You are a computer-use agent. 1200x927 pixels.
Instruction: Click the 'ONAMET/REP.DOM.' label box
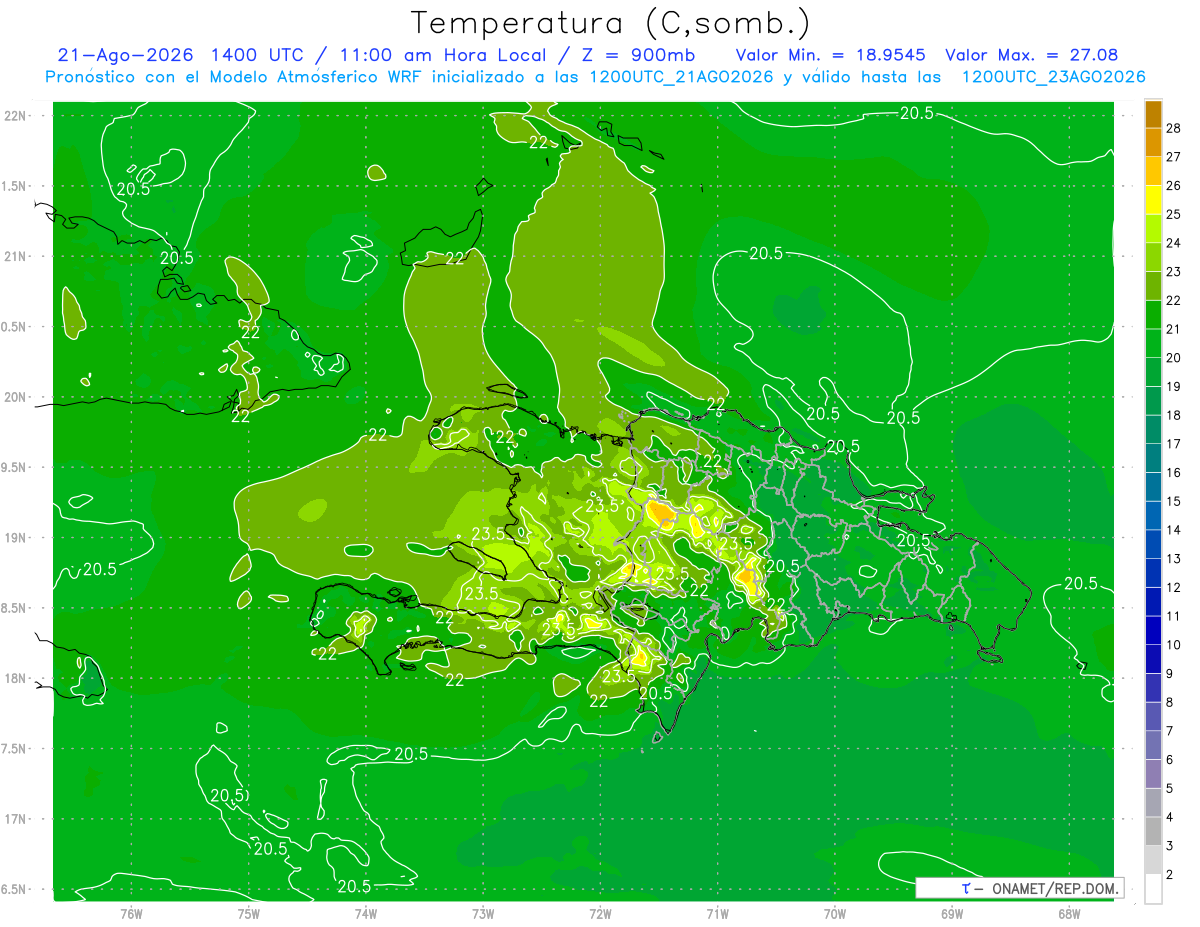pos(1019,888)
